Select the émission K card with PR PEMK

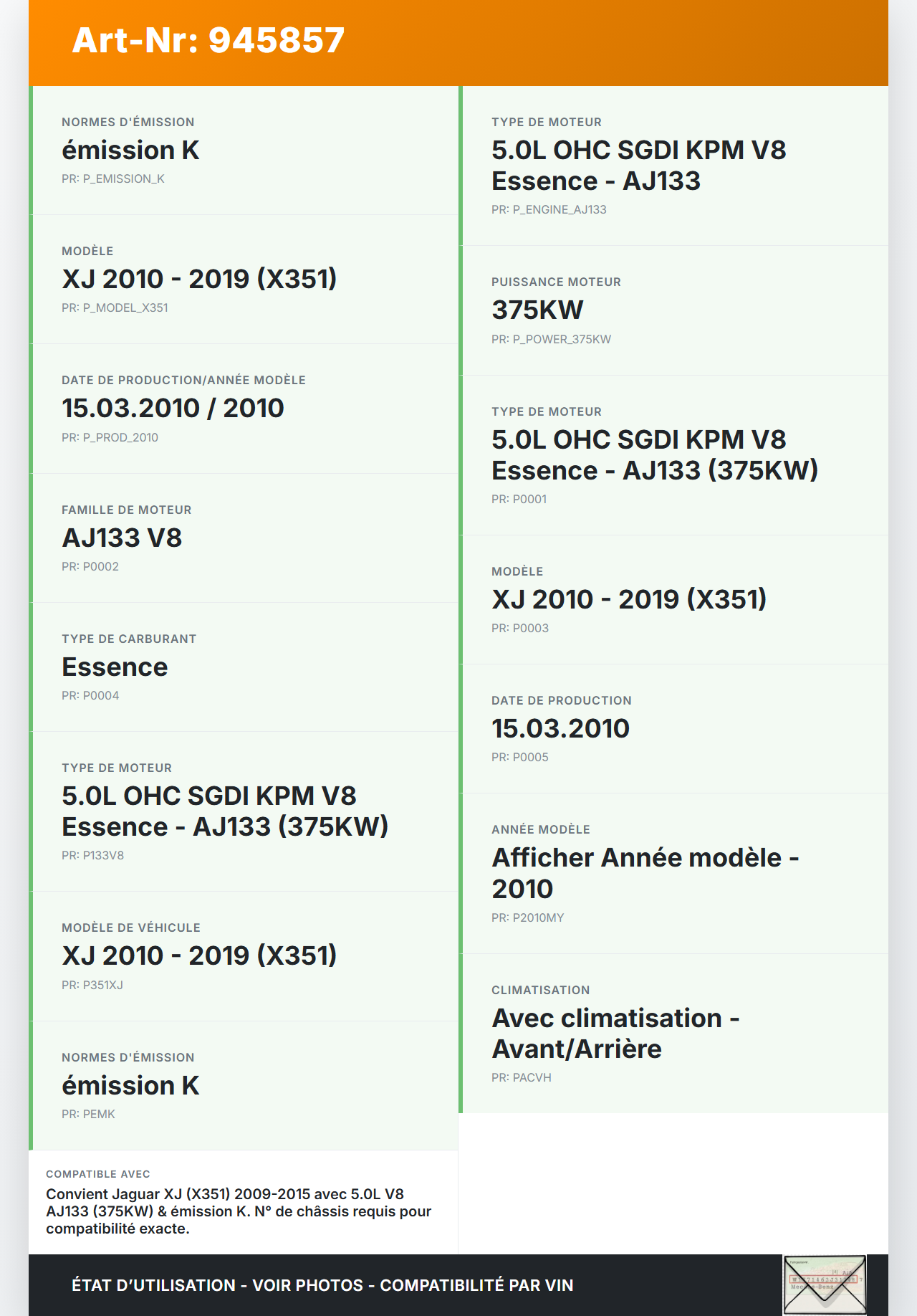tap(244, 1085)
